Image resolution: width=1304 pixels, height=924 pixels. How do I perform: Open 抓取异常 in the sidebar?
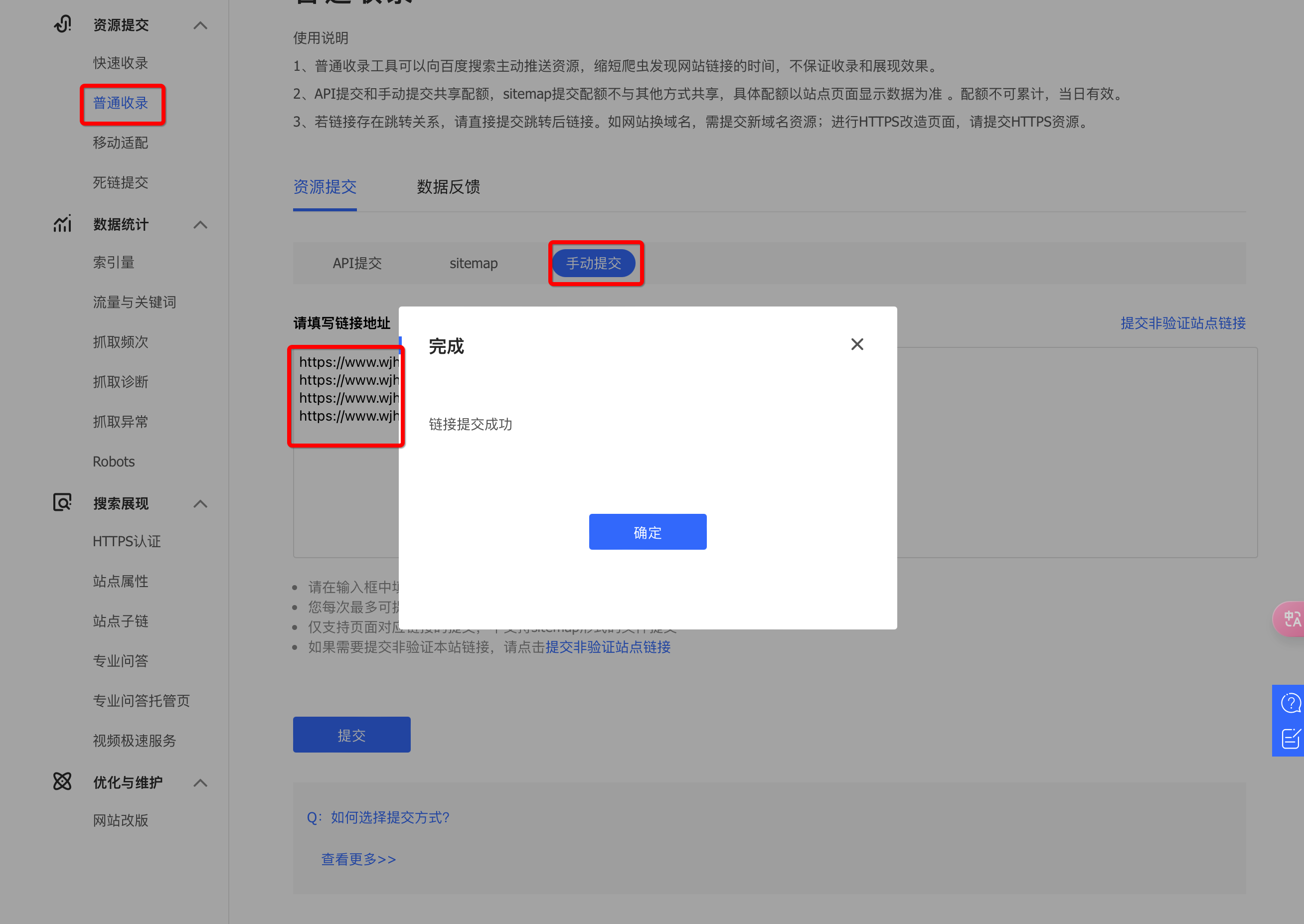(121, 422)
